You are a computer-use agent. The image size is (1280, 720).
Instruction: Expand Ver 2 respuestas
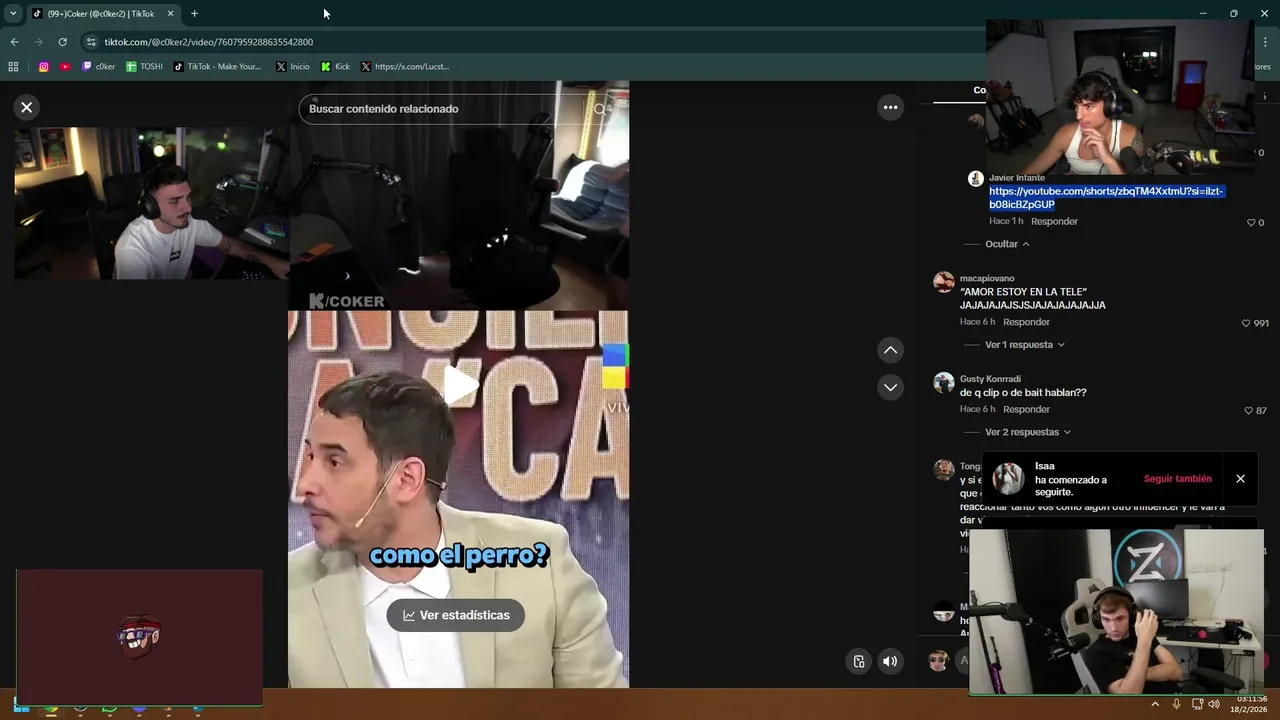coord(1028,432)
